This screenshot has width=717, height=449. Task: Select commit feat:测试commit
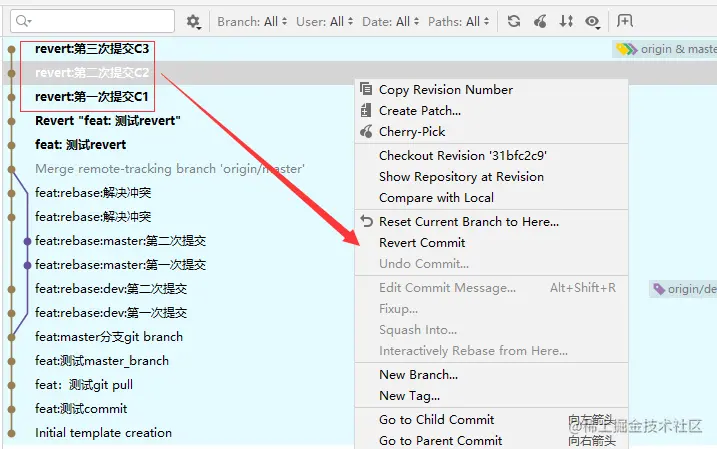coord(81,409)
